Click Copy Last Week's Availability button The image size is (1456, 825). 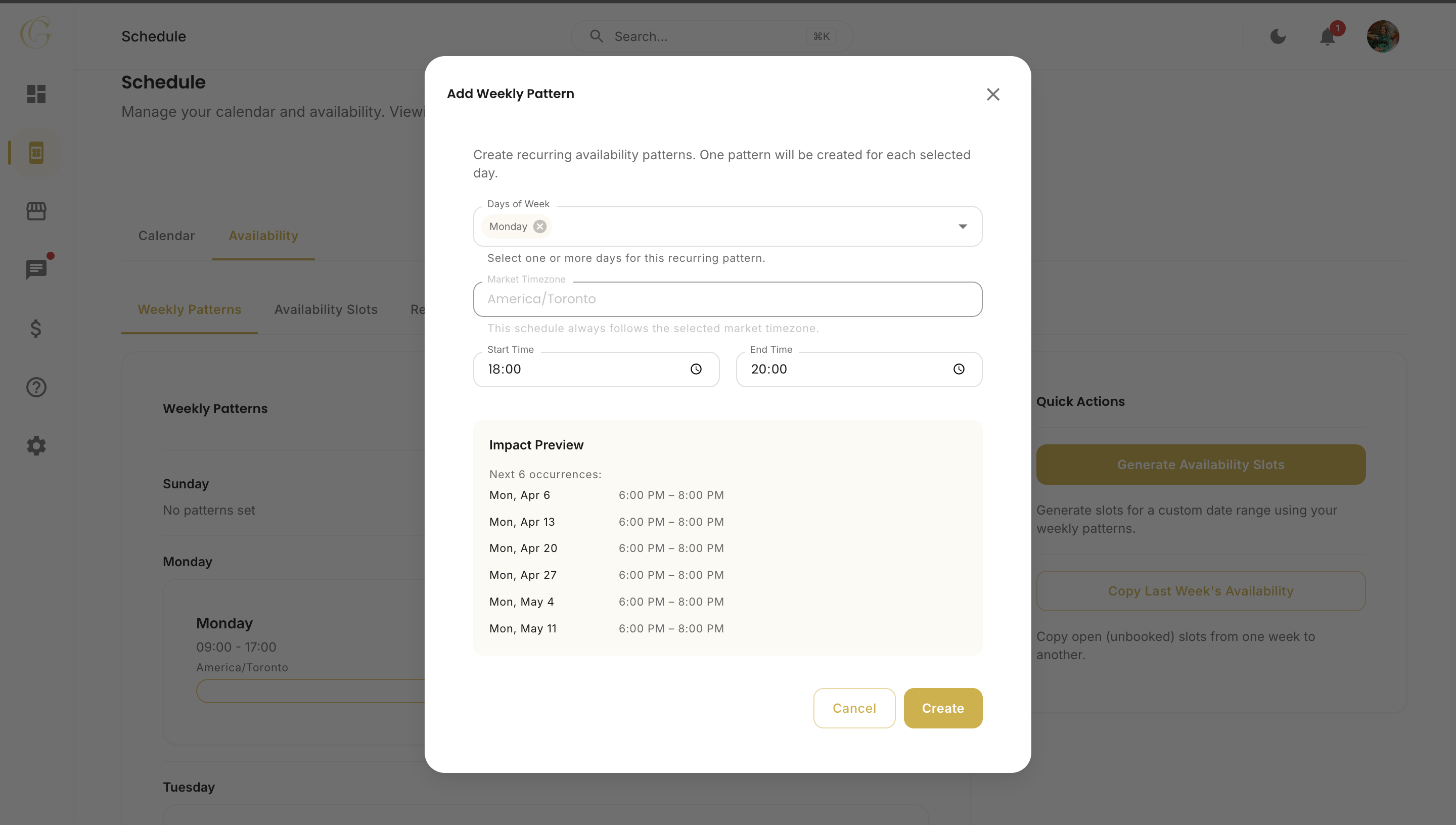(x=1201, y=591)
